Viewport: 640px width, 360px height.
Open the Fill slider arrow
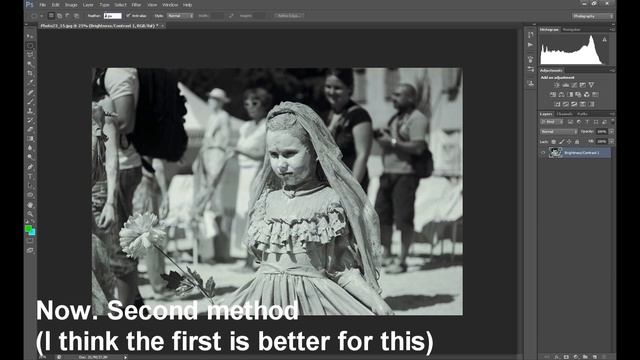tap(611, 141)
